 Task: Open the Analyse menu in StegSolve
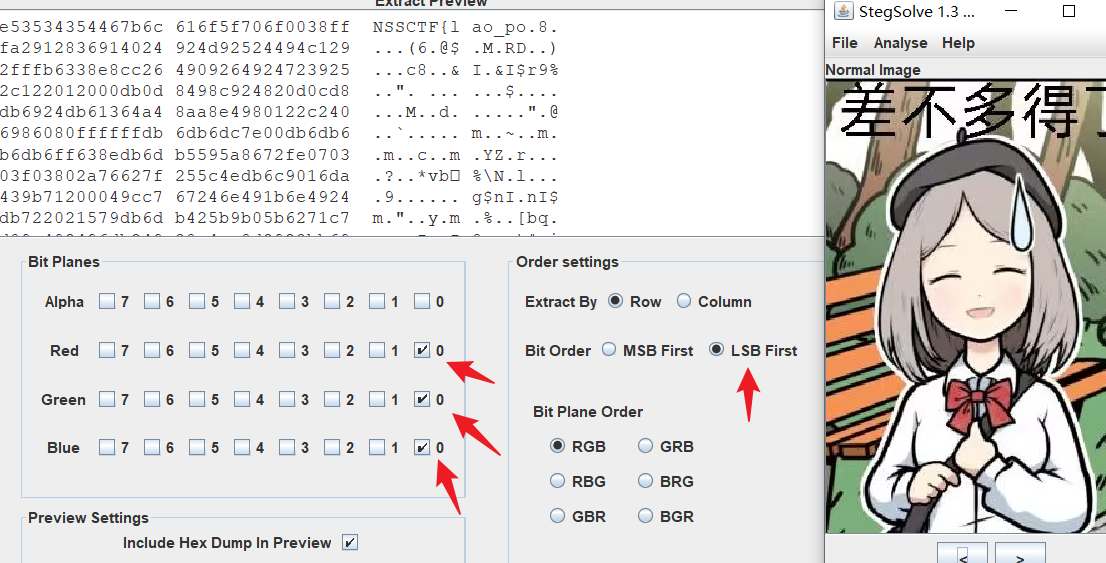click(900, 43)
